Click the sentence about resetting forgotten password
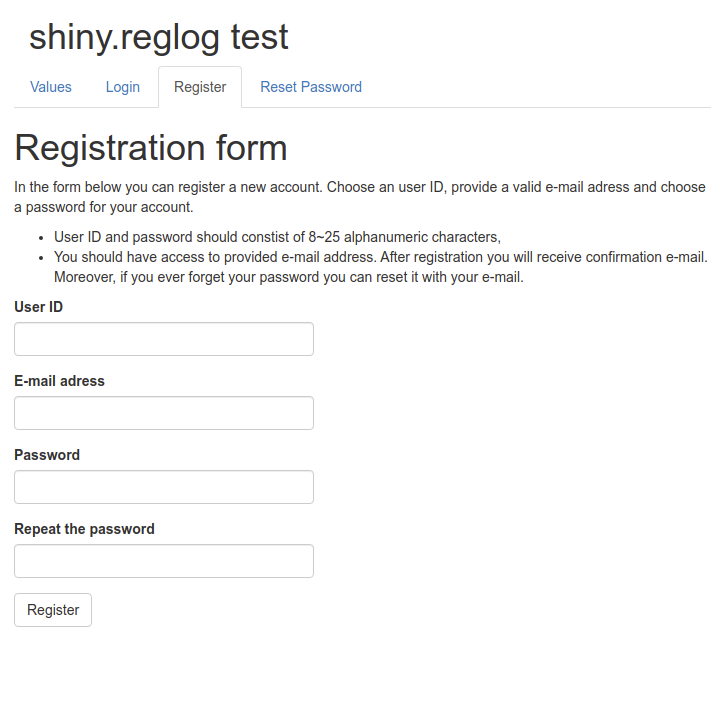Screen dimensions: 726x715 289,277
